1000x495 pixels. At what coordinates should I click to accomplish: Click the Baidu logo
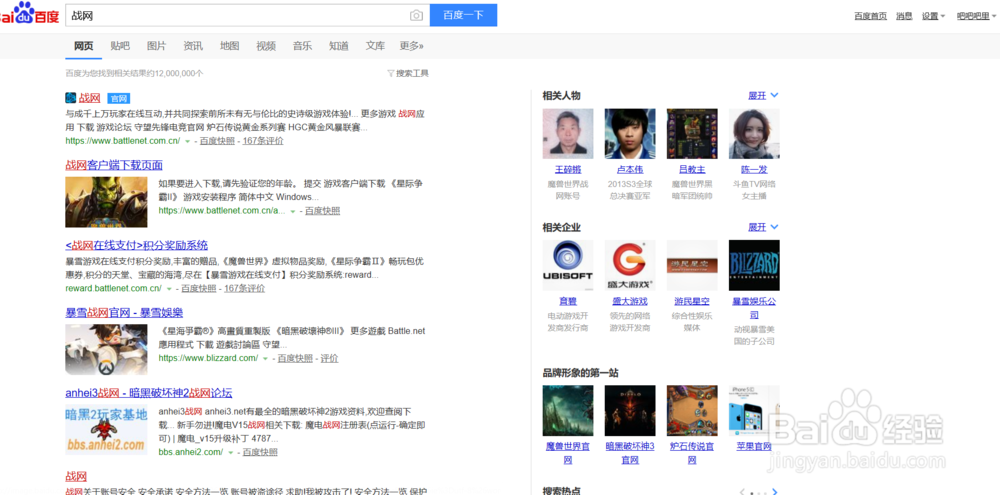(29, 13)
